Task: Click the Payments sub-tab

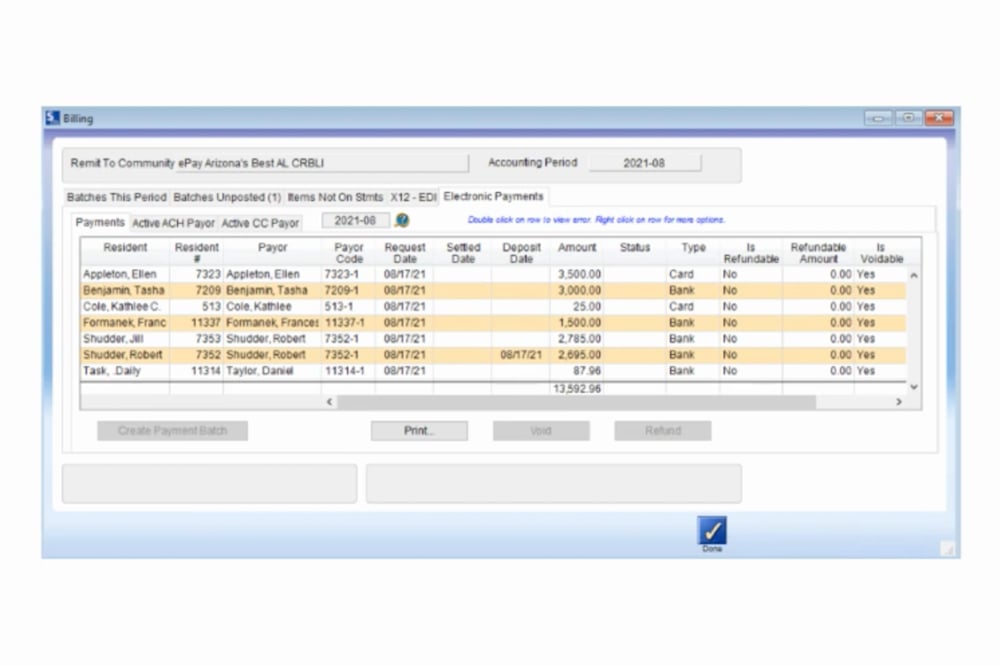Action: tap(100, 222)
